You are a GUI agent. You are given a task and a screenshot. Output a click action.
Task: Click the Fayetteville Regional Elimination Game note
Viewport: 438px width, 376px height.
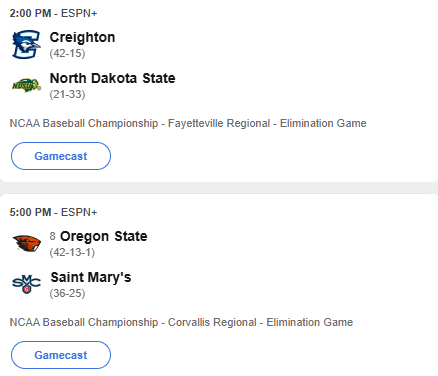pos(188,123)
